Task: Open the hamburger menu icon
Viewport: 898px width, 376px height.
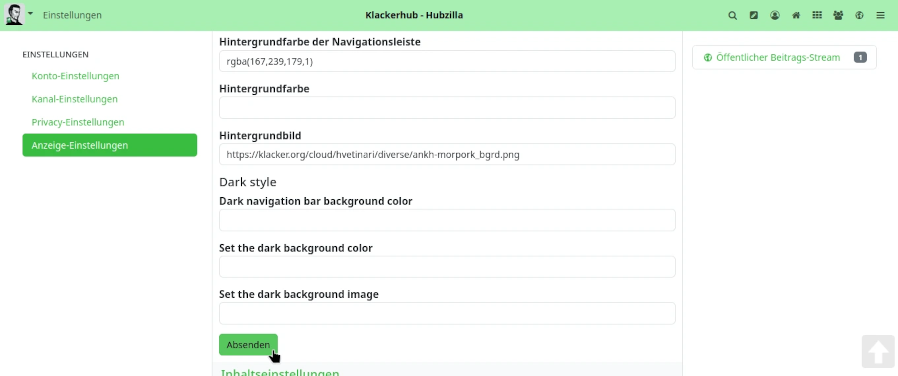Action: point(880,15)
